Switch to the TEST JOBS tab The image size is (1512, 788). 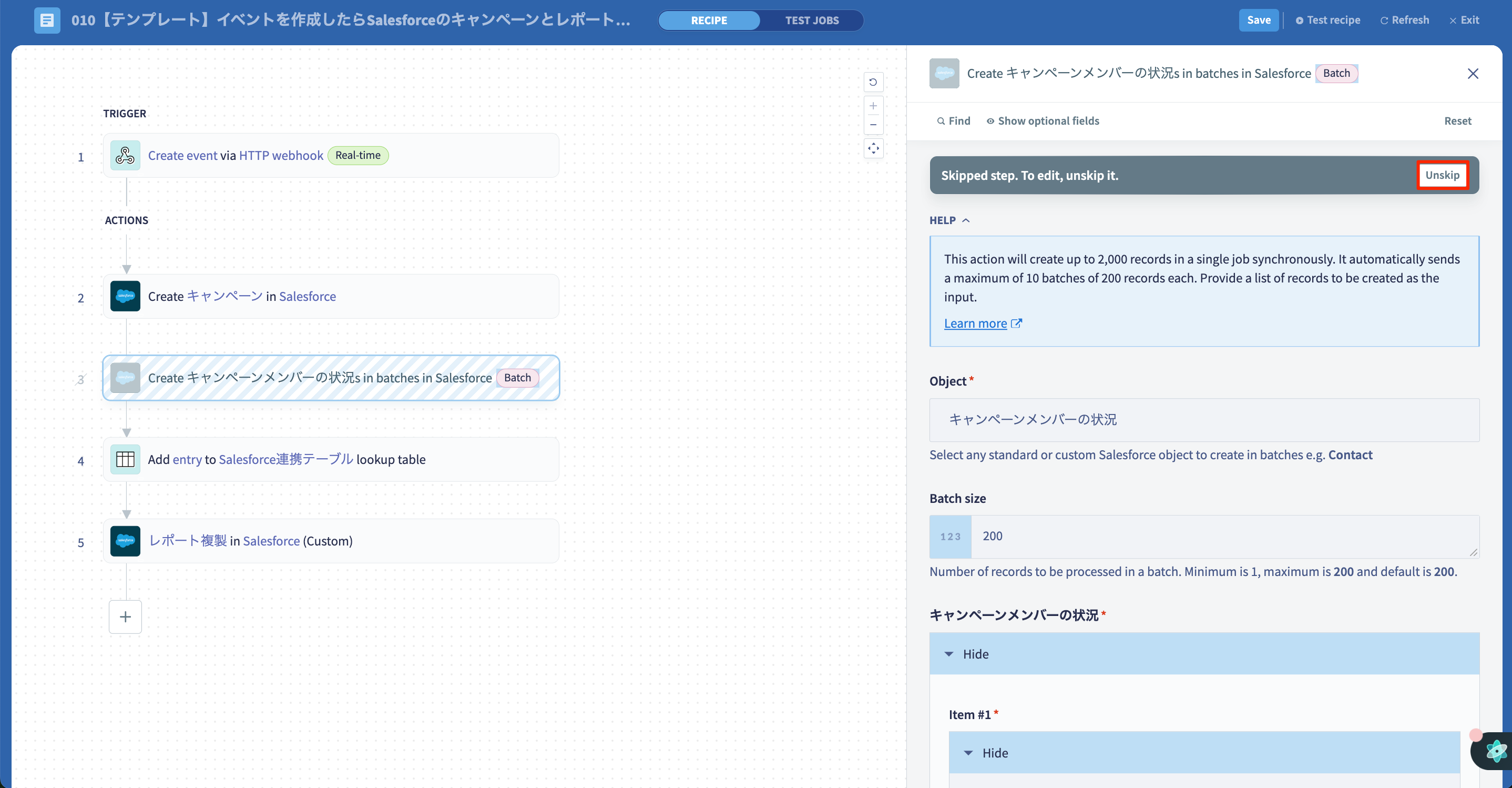(812, 21)
